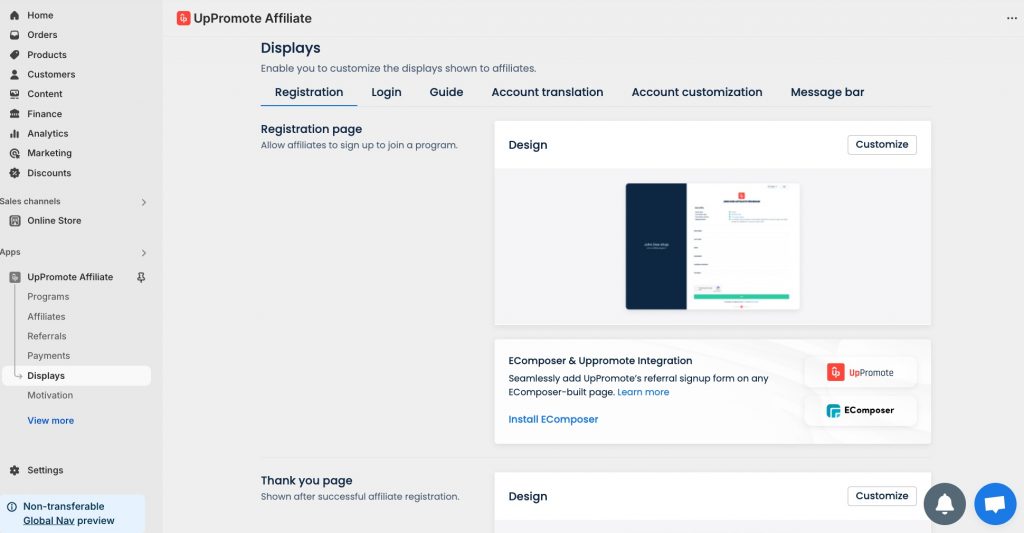Go to Motivation in UpPromote menu
This screenshot has height=533, width=1024.
coord(50,395)
